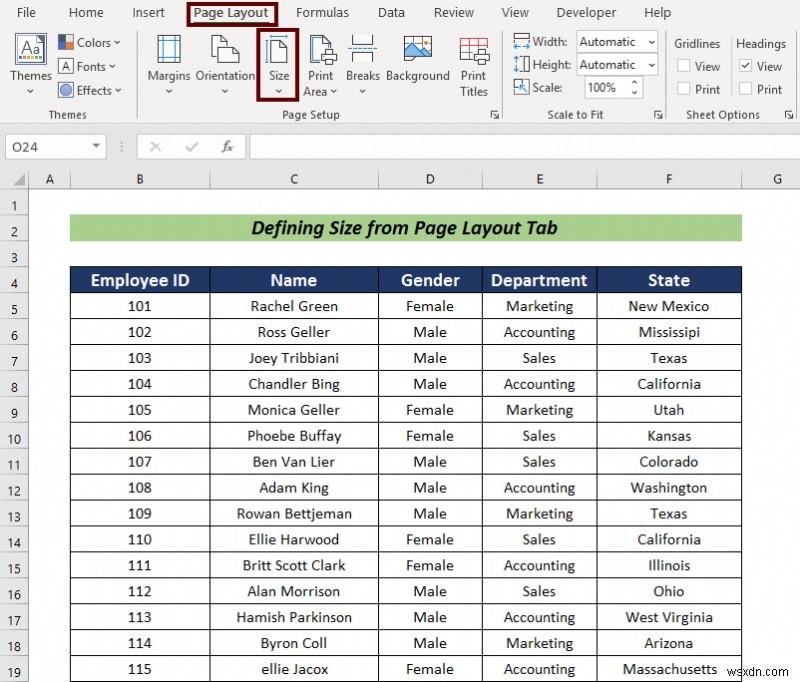
Task: Open Print Titles settings
Action: click(x=473, y=65)
